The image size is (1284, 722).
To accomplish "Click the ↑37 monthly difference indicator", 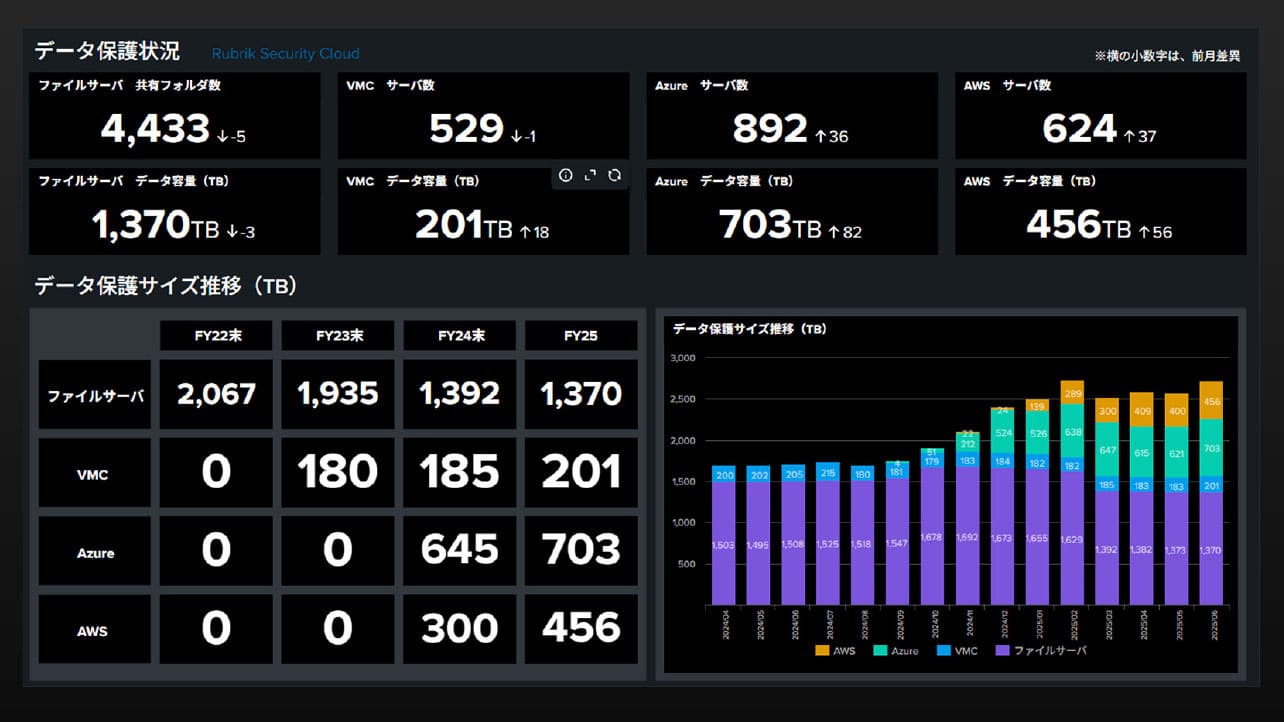I will (1140, 136).
